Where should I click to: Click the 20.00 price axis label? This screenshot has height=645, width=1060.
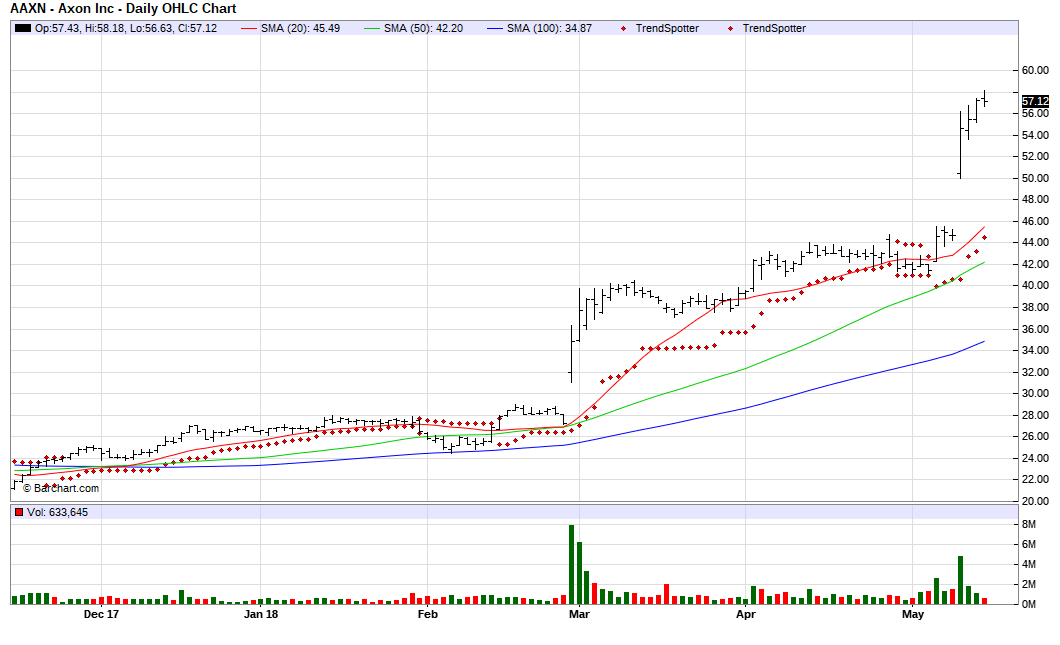[x=1035, y=501]
